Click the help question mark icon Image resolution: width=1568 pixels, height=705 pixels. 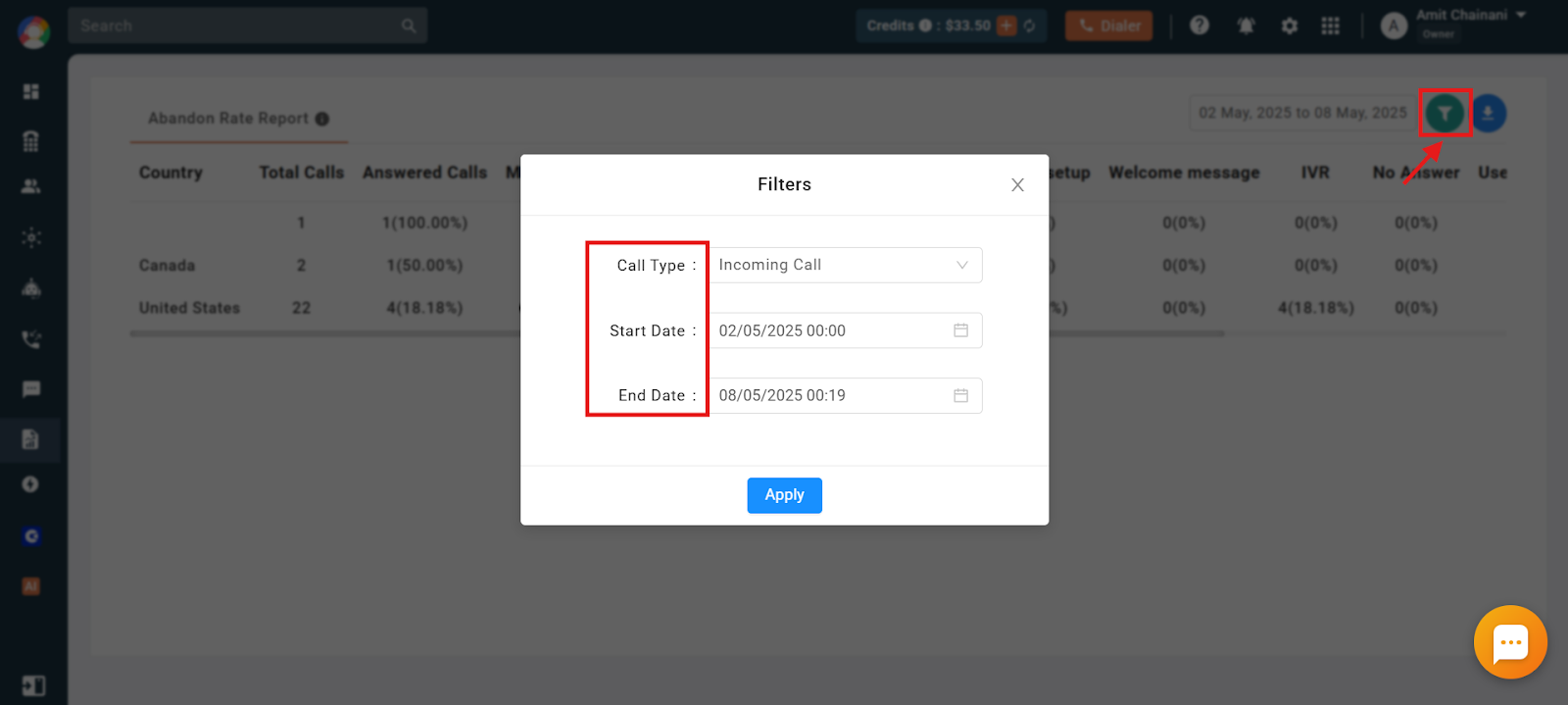pos(1200,25)
